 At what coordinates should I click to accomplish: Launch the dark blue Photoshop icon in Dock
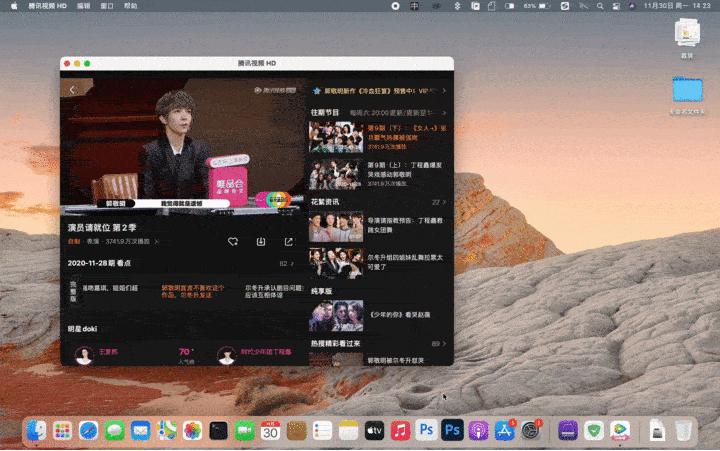(452, 431)
